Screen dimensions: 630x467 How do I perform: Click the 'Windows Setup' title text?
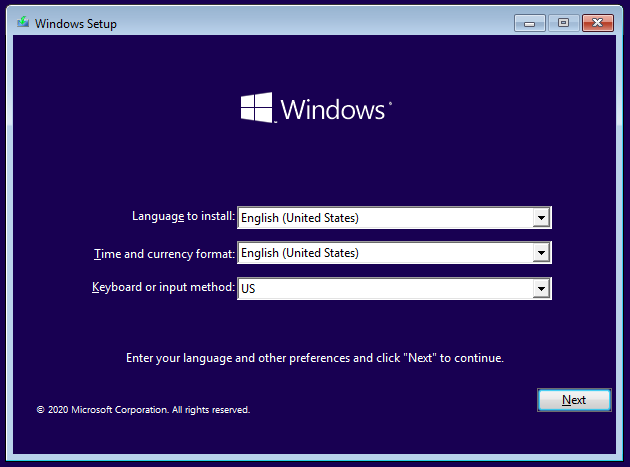[76, 24]
